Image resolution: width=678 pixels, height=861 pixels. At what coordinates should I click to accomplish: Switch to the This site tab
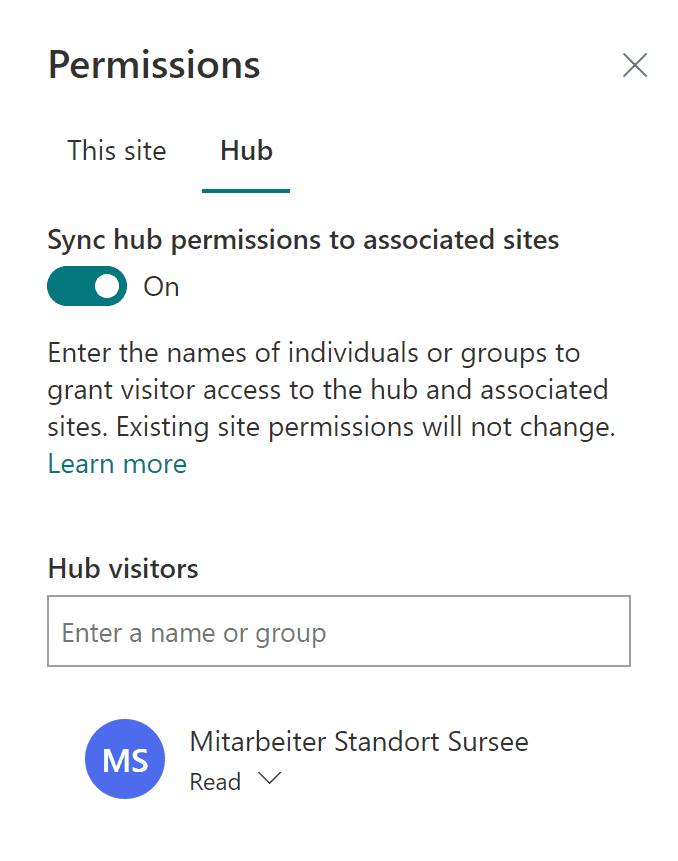pyautogui.click(x=116, y=150)
